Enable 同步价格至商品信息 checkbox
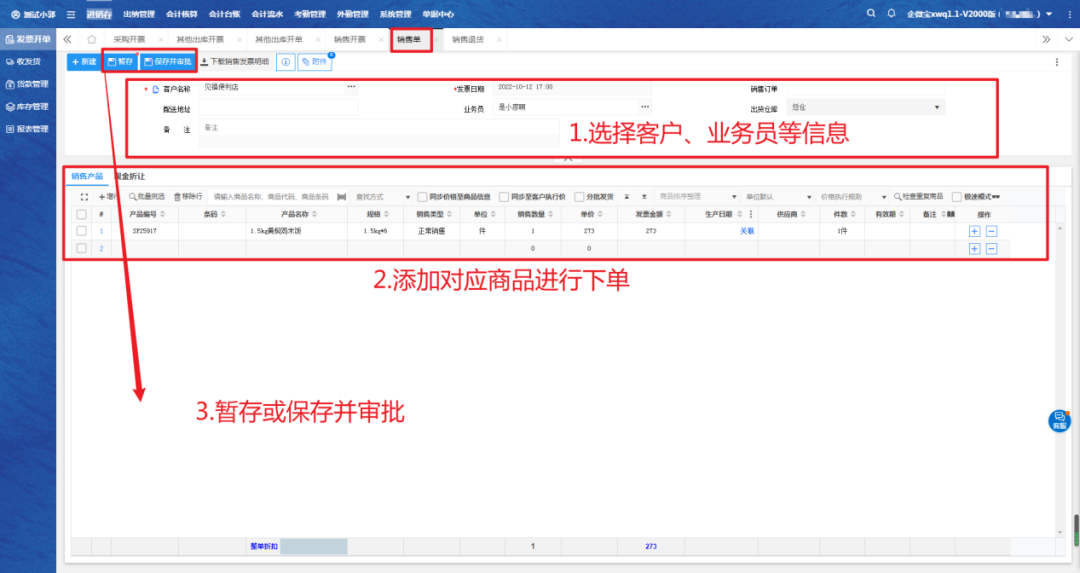1080x573 pixels. [x=423, y=197]
